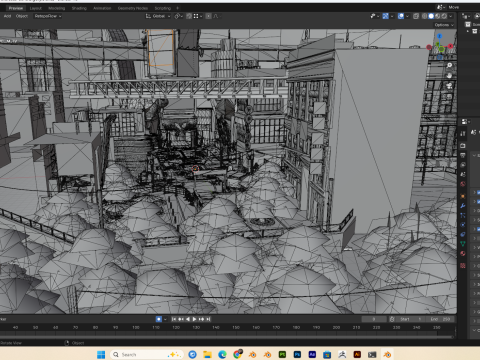Open the Add menu in viewport header

[7, 16]
